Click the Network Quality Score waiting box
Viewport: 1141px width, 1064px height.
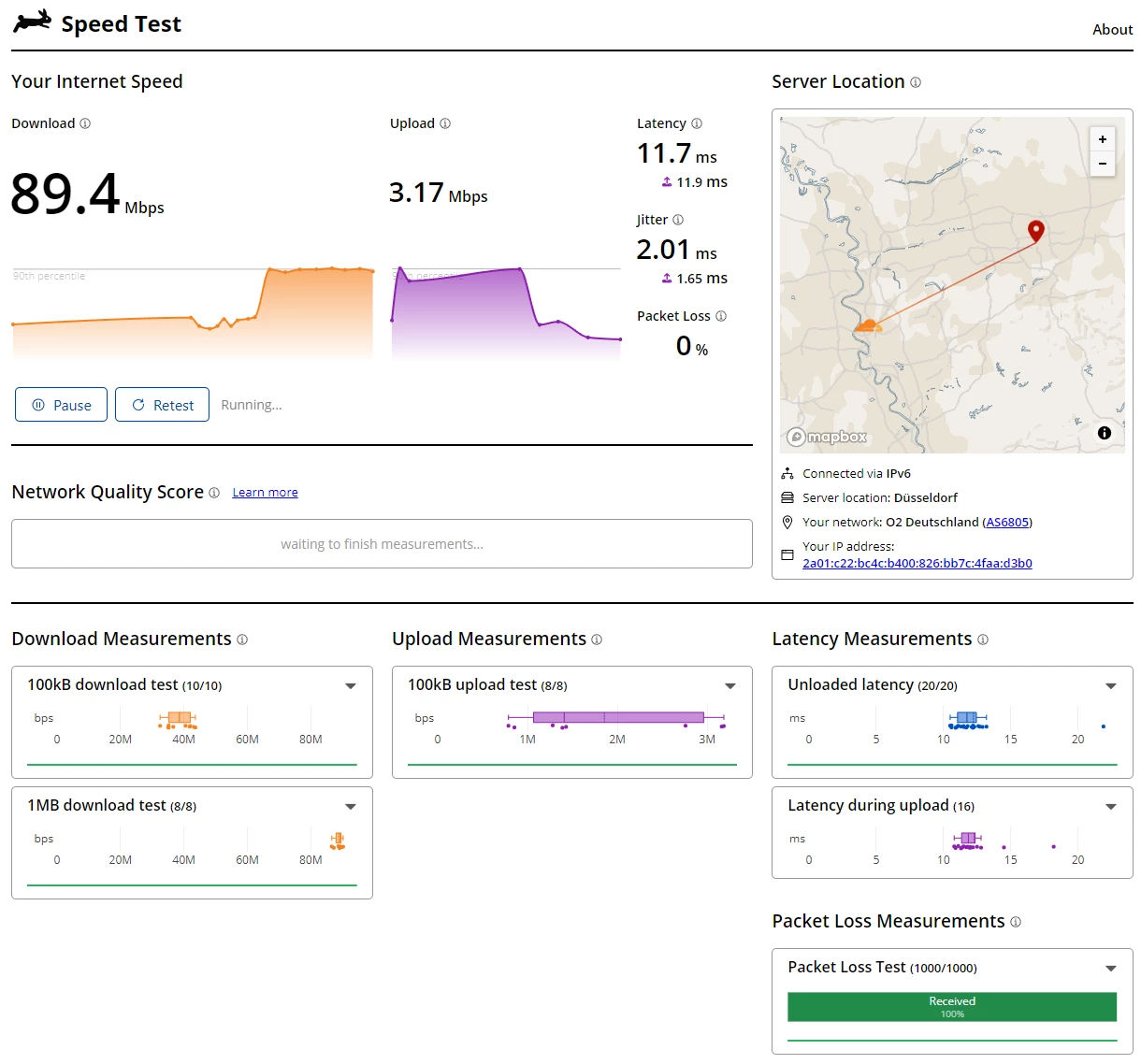click(x=382, y=544)
